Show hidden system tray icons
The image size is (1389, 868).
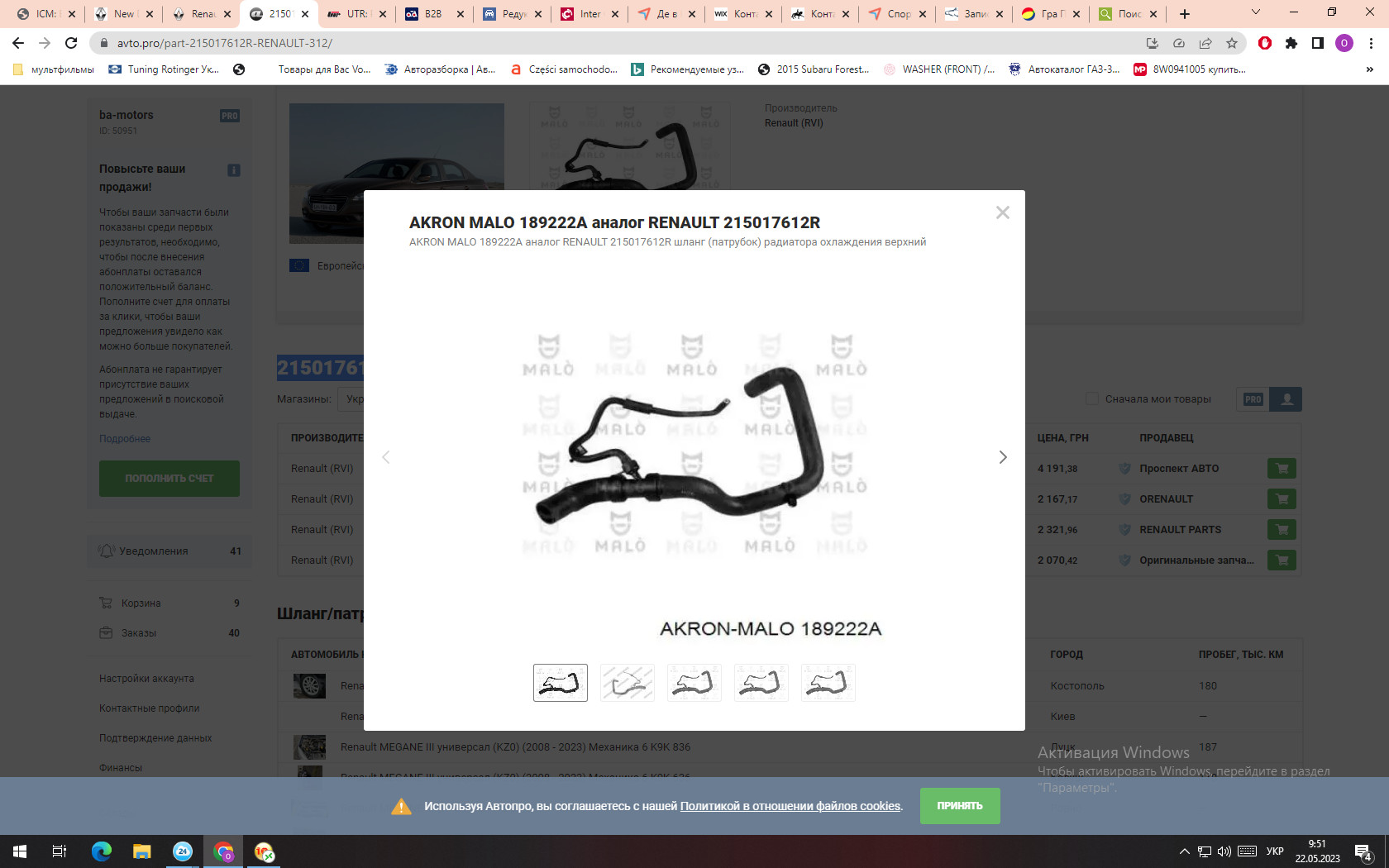1184,851
